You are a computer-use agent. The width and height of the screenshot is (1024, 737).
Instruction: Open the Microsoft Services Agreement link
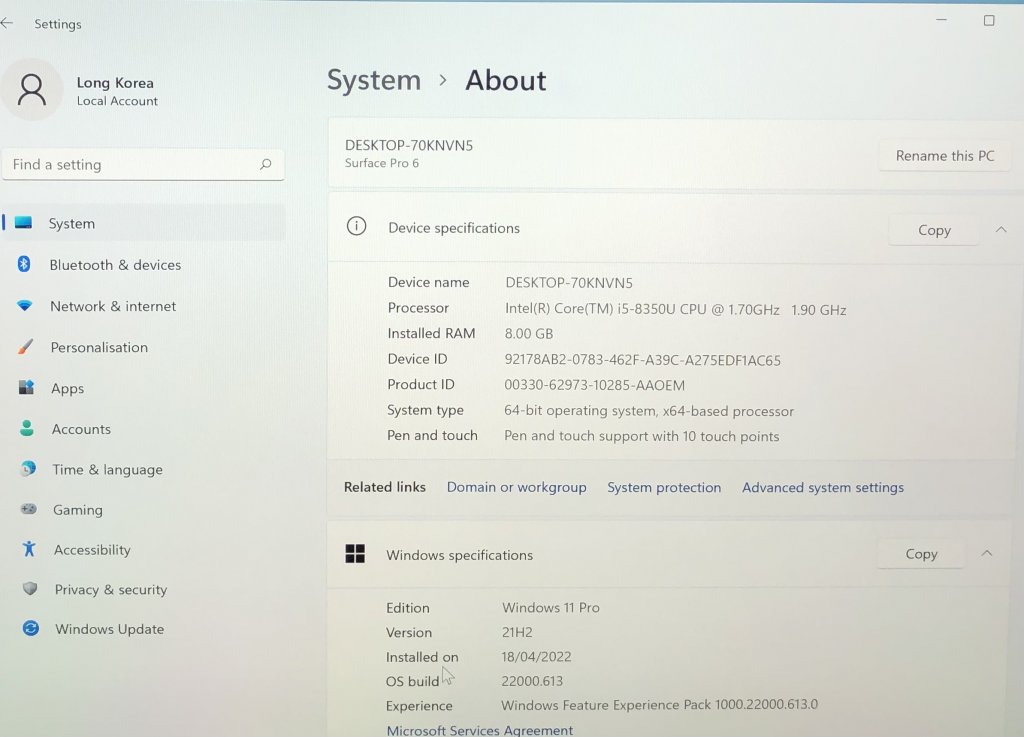click(x=479, y=730)
